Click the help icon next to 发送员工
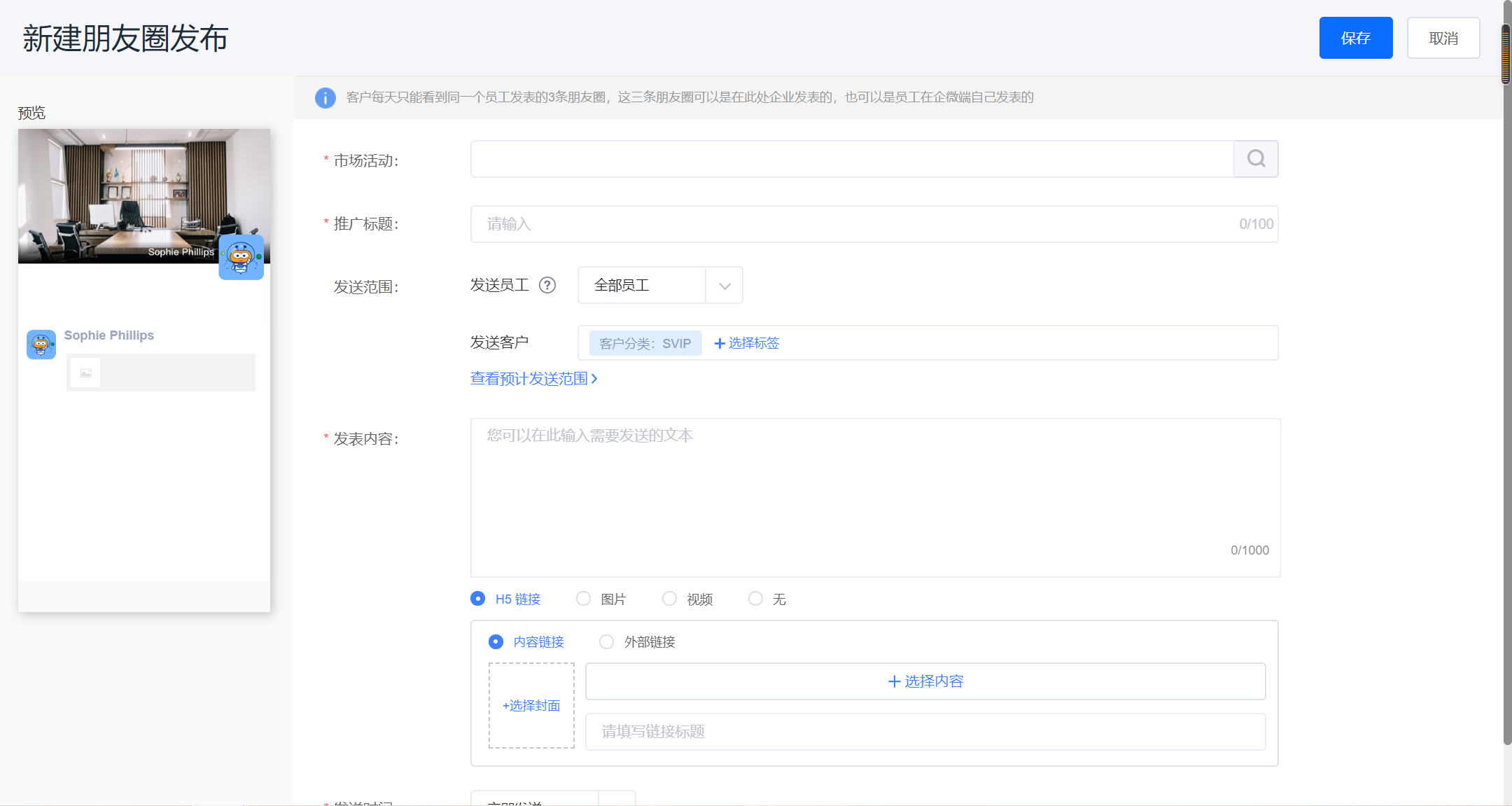Image resolution: width=1512 pixels, height=806 pixels. pos(547,285)
